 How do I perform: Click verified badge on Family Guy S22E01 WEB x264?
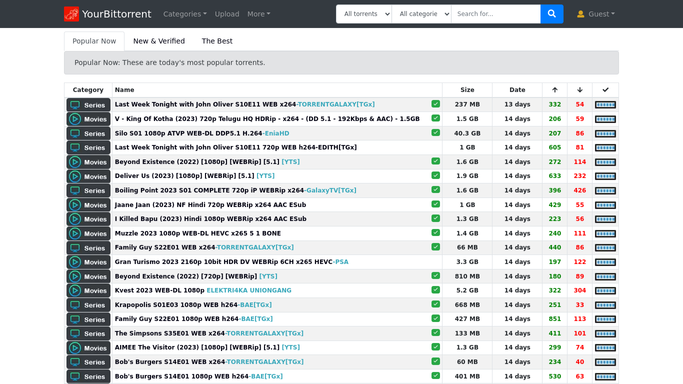click(x=436, y=247)
